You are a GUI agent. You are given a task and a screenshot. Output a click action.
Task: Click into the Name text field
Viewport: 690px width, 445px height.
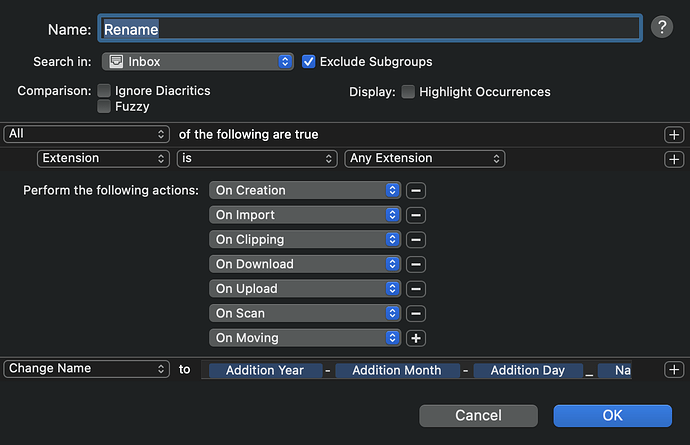pos(370,29)
